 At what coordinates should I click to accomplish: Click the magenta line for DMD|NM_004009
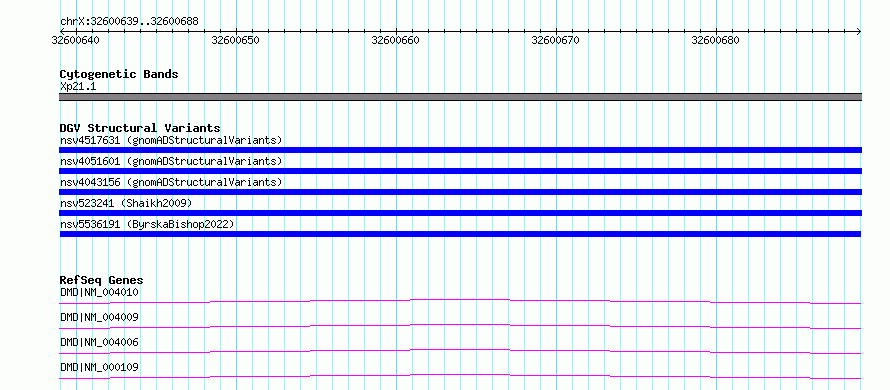point(460,326)
